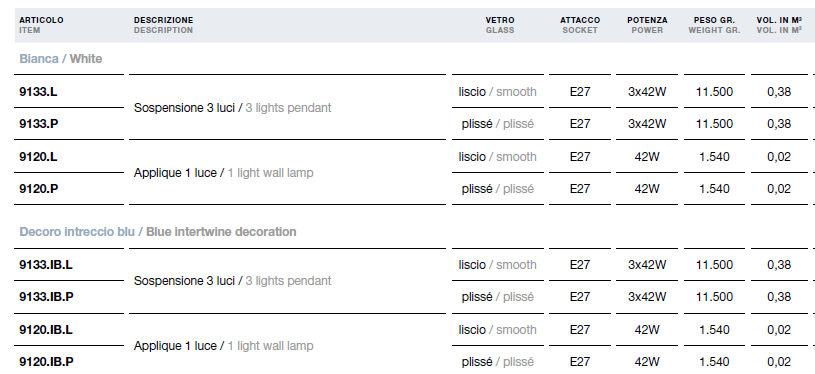Select article code 9133.P
815x374 pixels.
click(x=38, y=124)
